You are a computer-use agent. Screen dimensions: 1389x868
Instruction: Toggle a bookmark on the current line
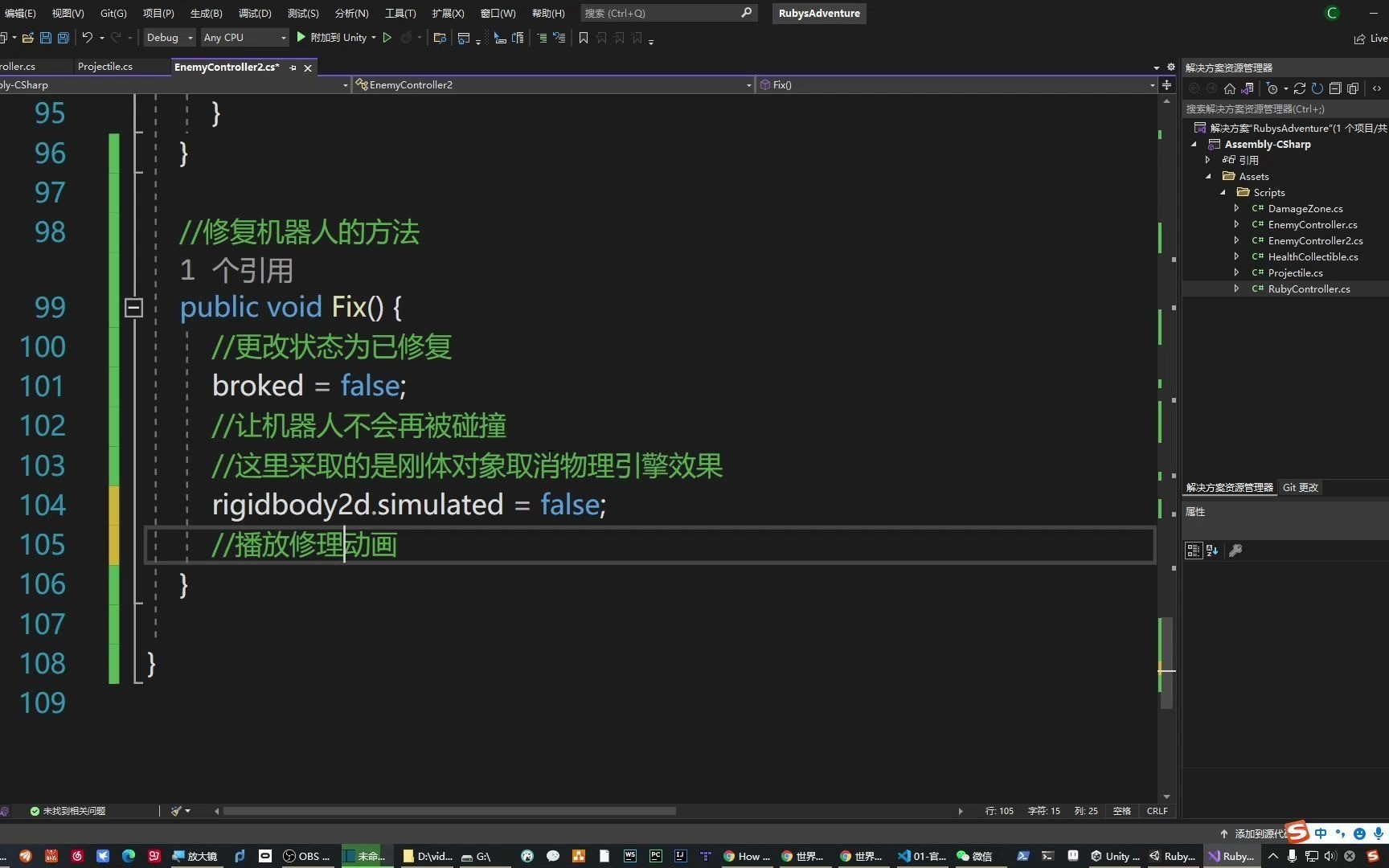click(x=584, y=38)
